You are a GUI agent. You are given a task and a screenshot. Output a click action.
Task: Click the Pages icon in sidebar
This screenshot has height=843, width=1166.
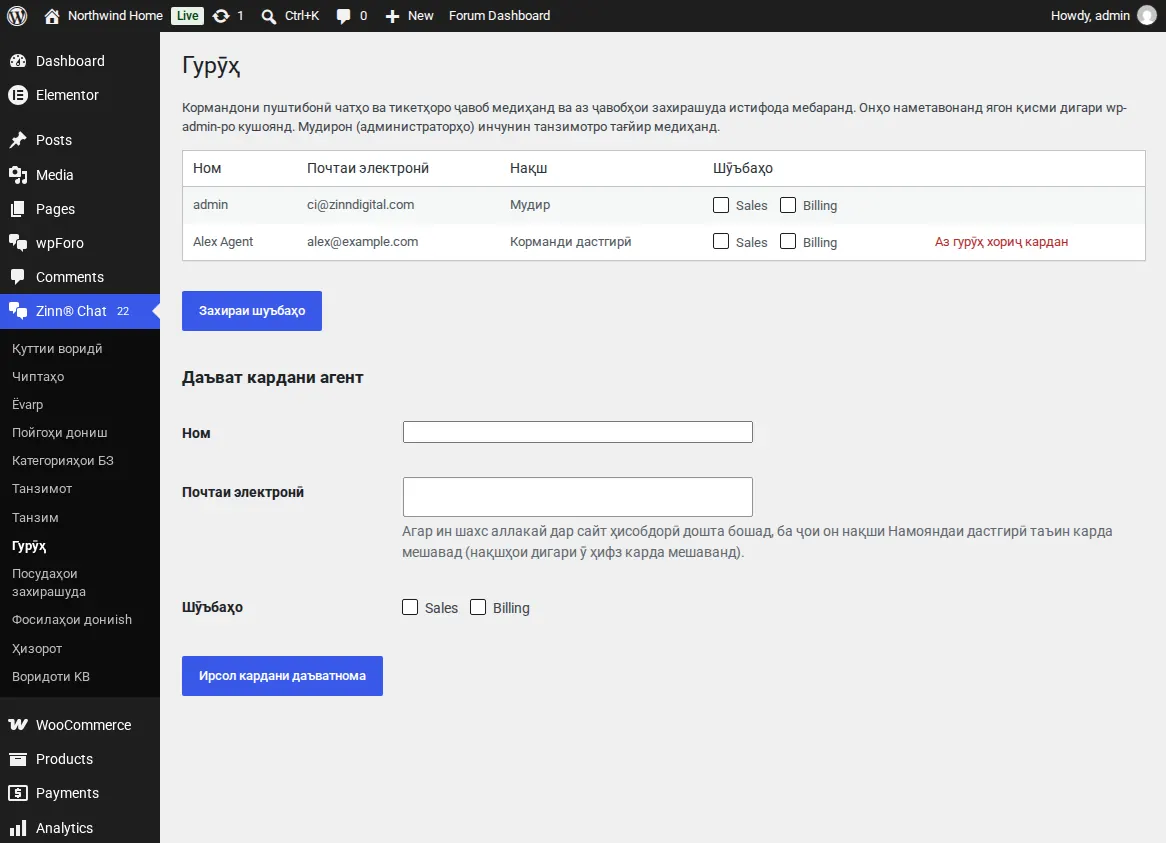(18, 209)
